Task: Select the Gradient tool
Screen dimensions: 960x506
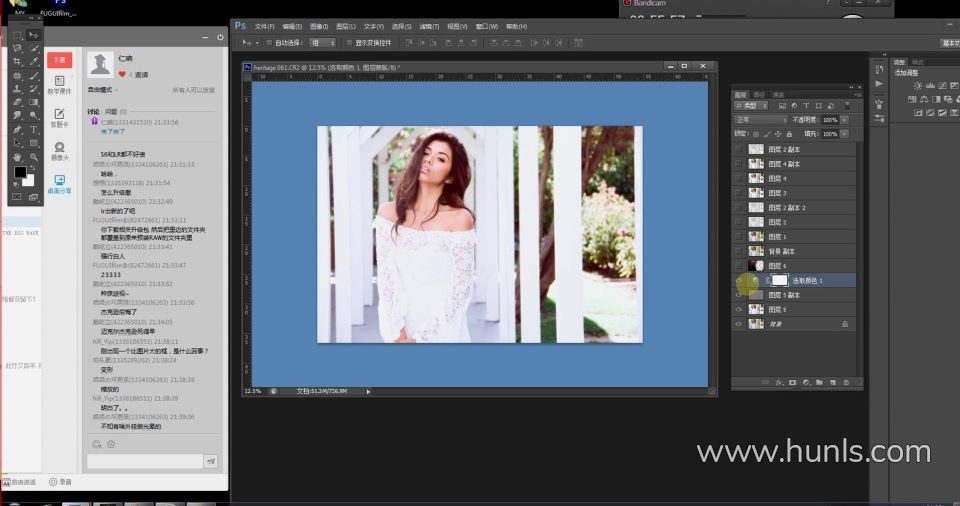Action: point(34,102)
